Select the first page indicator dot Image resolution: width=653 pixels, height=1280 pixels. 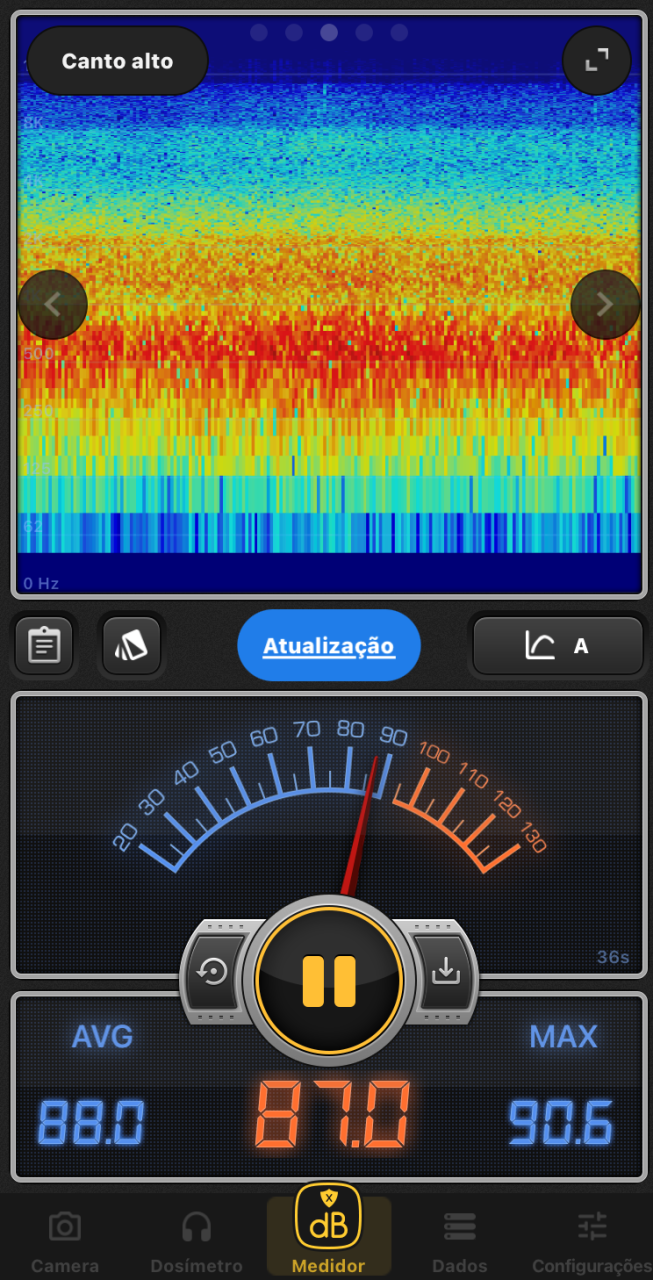pyautogui.click(x=259, y=33)
